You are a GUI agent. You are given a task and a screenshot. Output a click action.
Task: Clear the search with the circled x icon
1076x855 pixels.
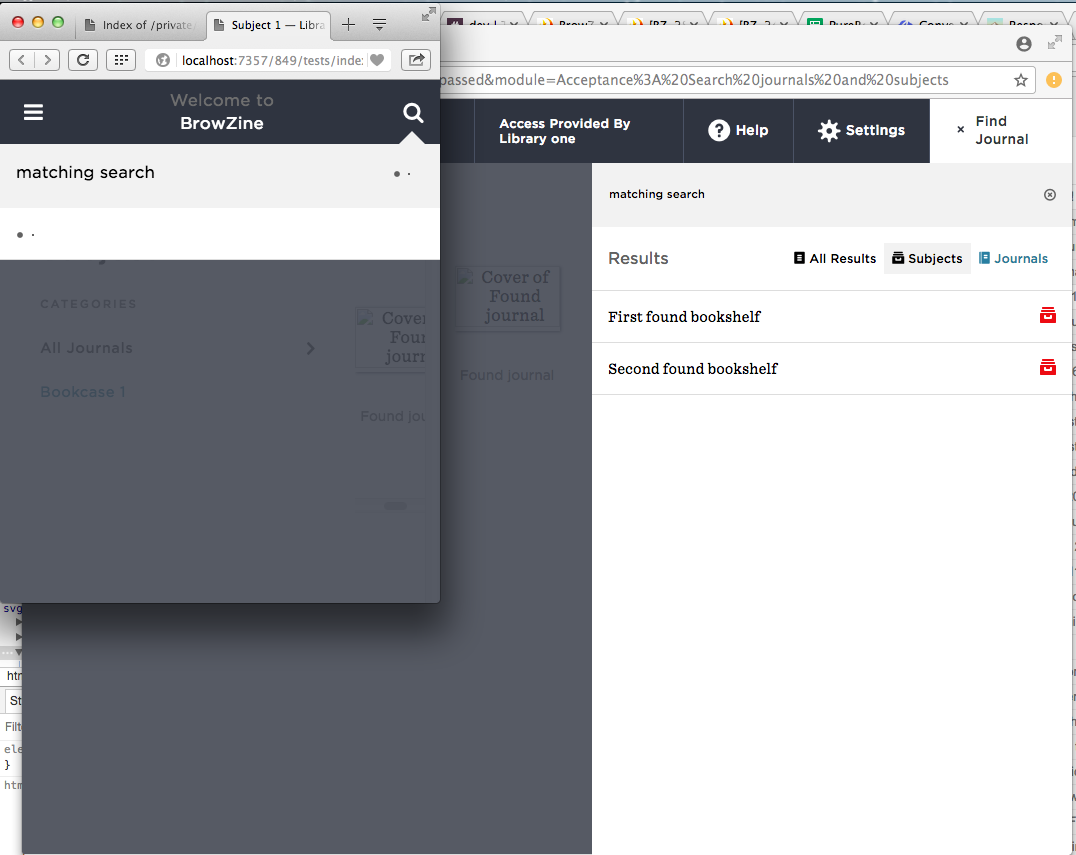point(1050,195)
